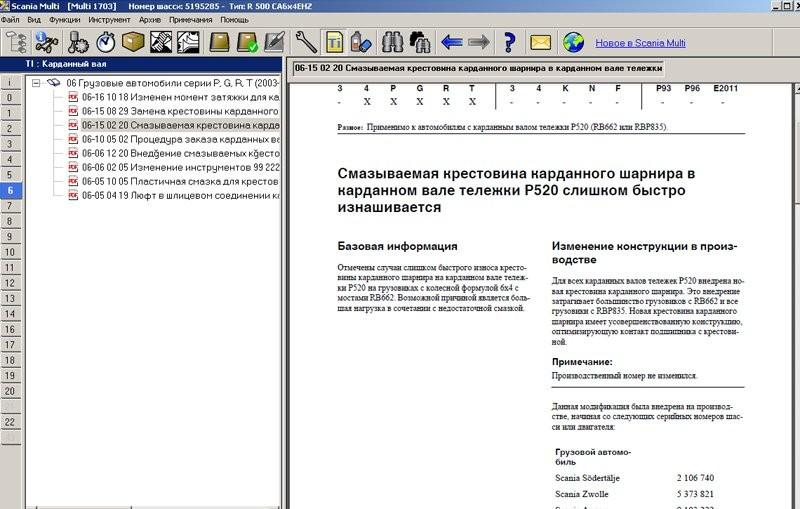Open the brown book with green checkmark

pos(247,42)
